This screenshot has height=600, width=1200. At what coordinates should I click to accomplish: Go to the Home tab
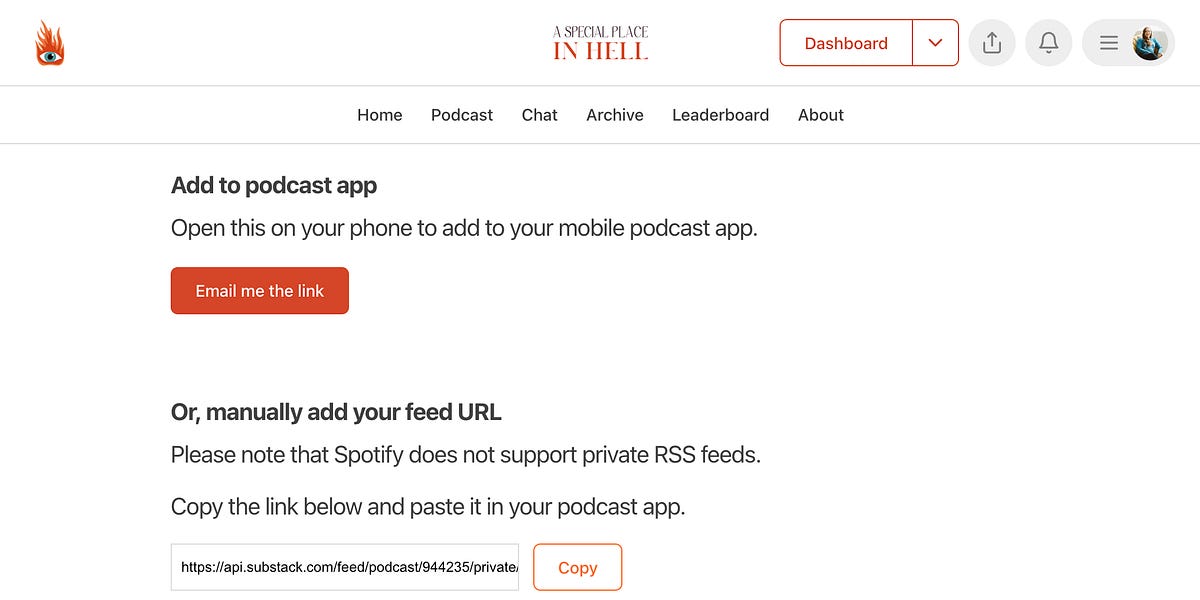(x=379, y=114)
